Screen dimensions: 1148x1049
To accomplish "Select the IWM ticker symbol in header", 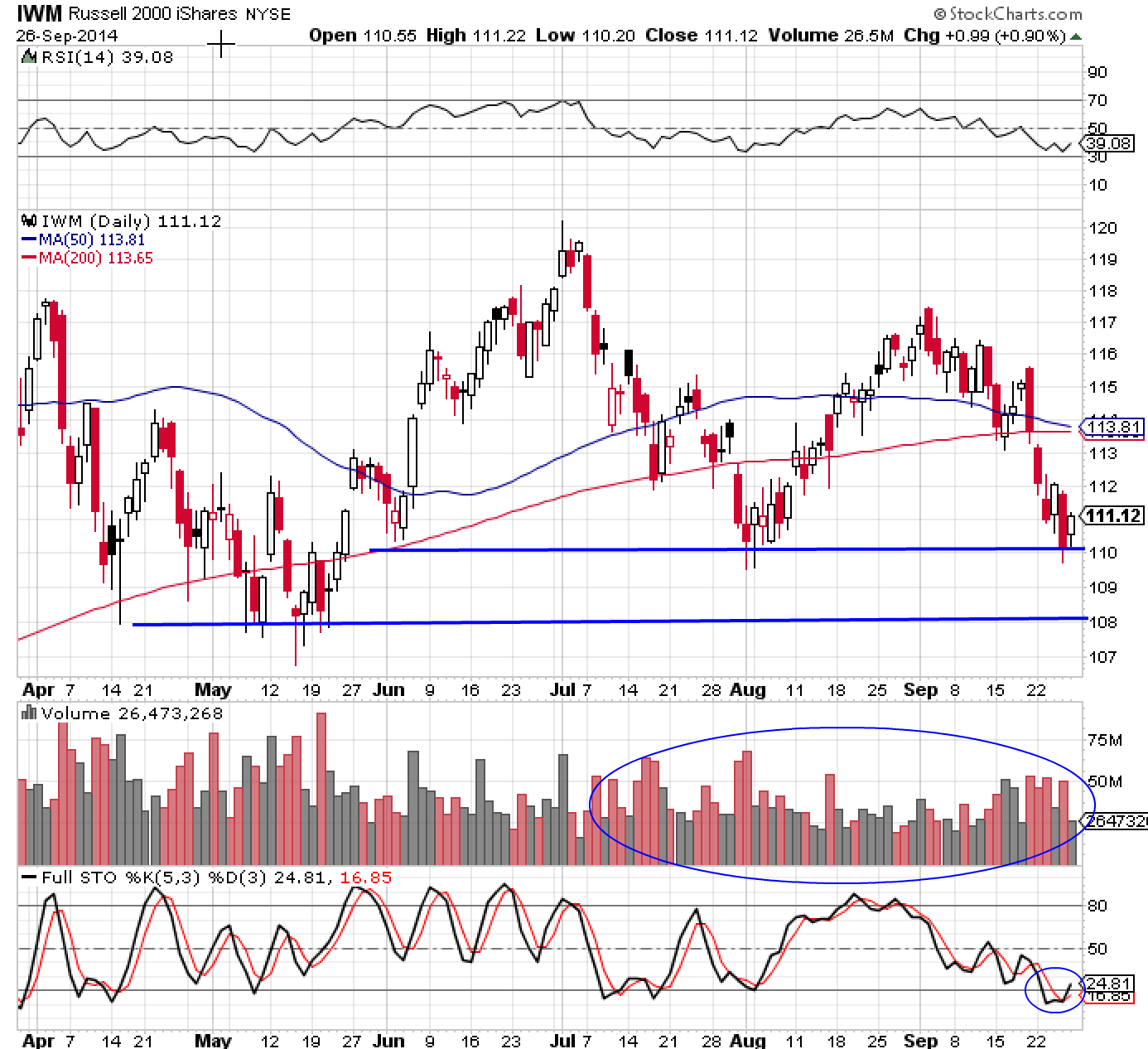I will pos(41,13).
